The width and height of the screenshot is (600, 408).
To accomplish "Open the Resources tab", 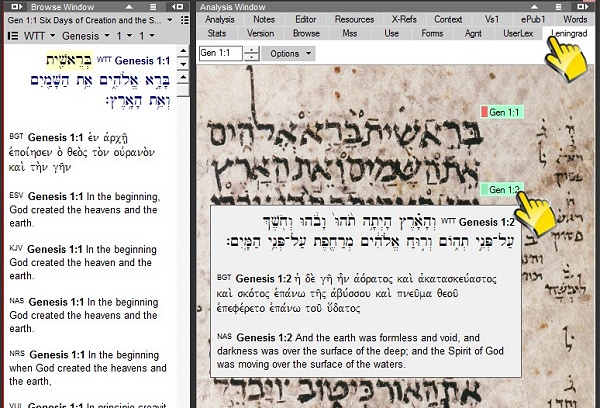I will coord(354,20).
